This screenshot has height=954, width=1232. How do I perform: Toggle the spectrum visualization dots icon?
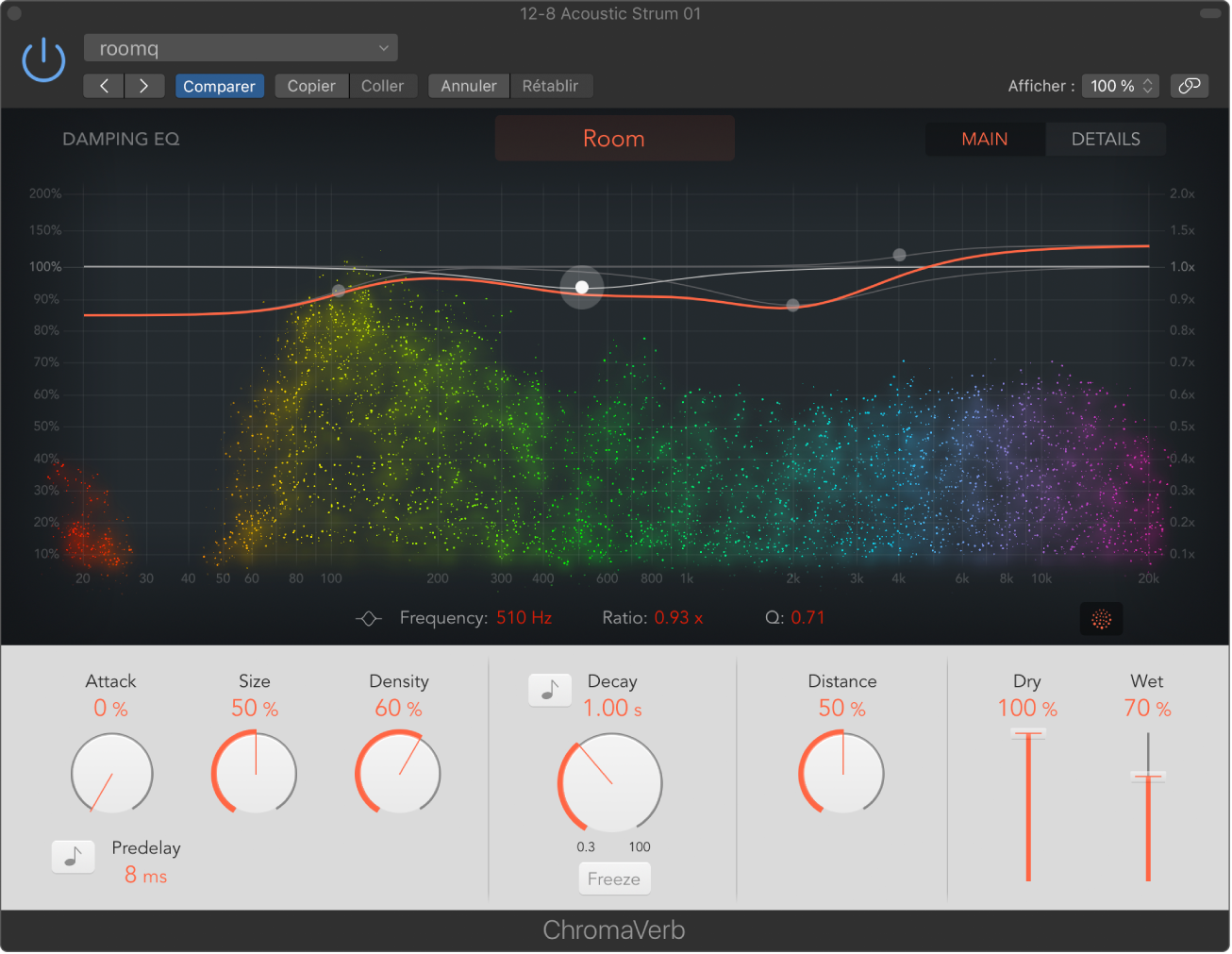1101,619
